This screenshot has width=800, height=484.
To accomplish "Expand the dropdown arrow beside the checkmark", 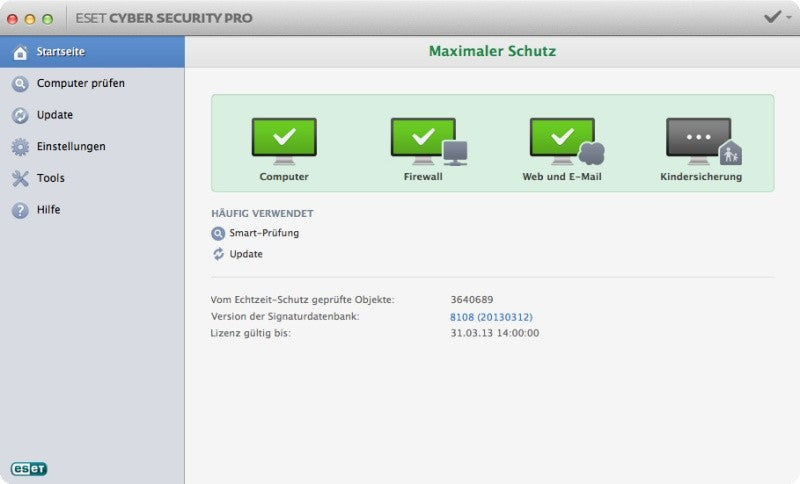I will [x=789, y=18].
